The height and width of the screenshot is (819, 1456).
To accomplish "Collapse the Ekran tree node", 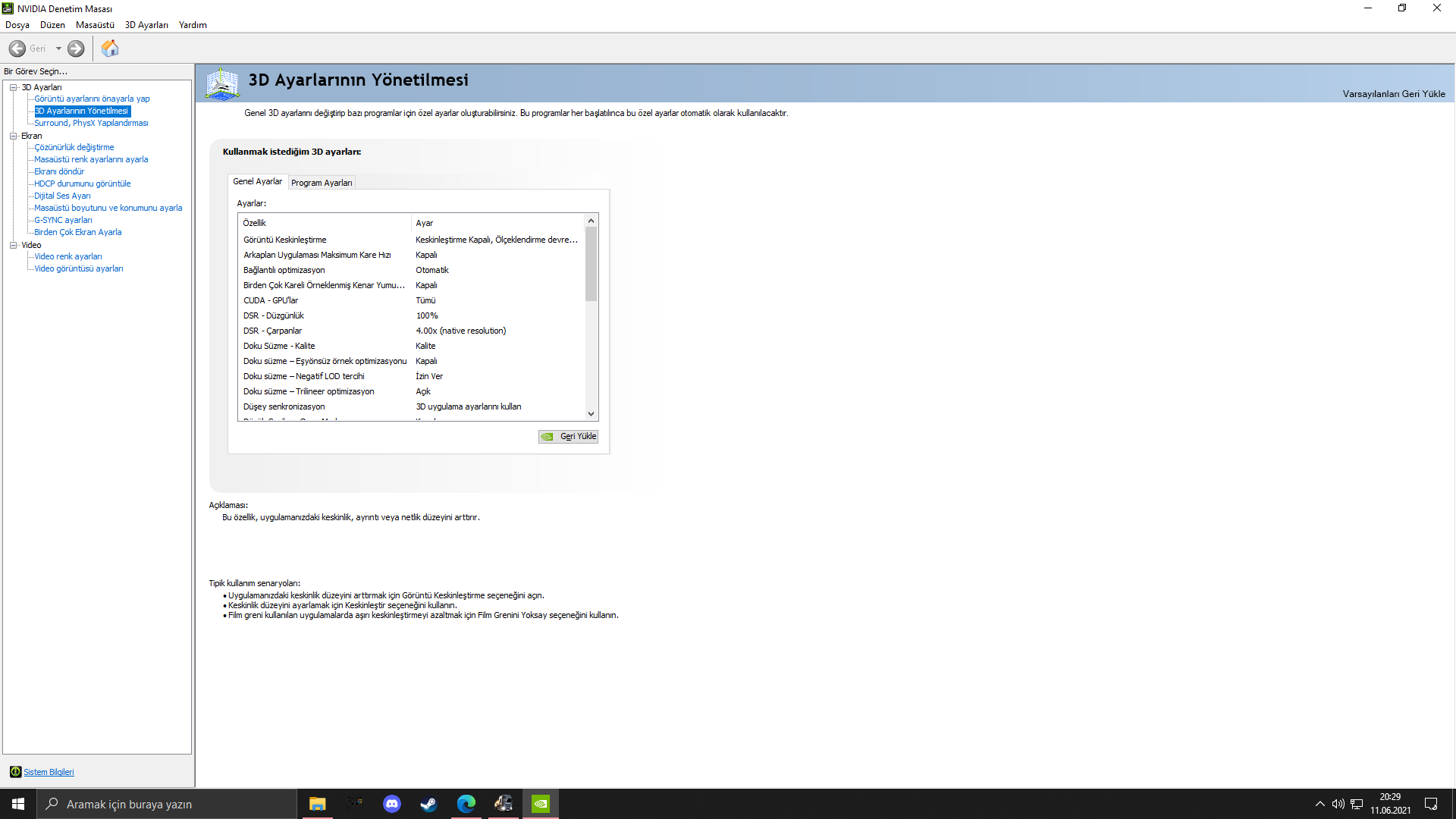I will tap(13, 136).
